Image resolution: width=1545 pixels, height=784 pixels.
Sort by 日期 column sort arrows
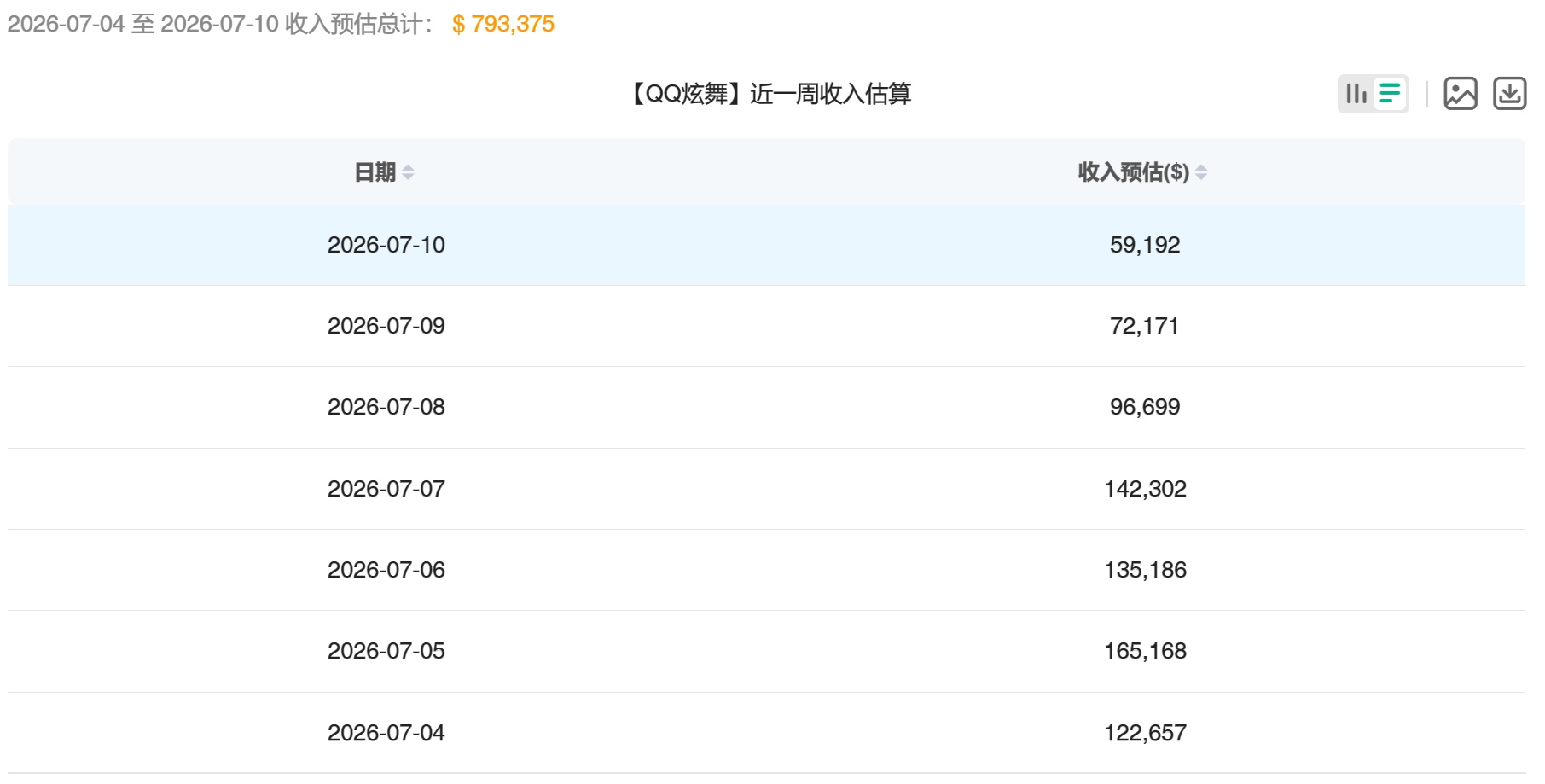point(408,172)
